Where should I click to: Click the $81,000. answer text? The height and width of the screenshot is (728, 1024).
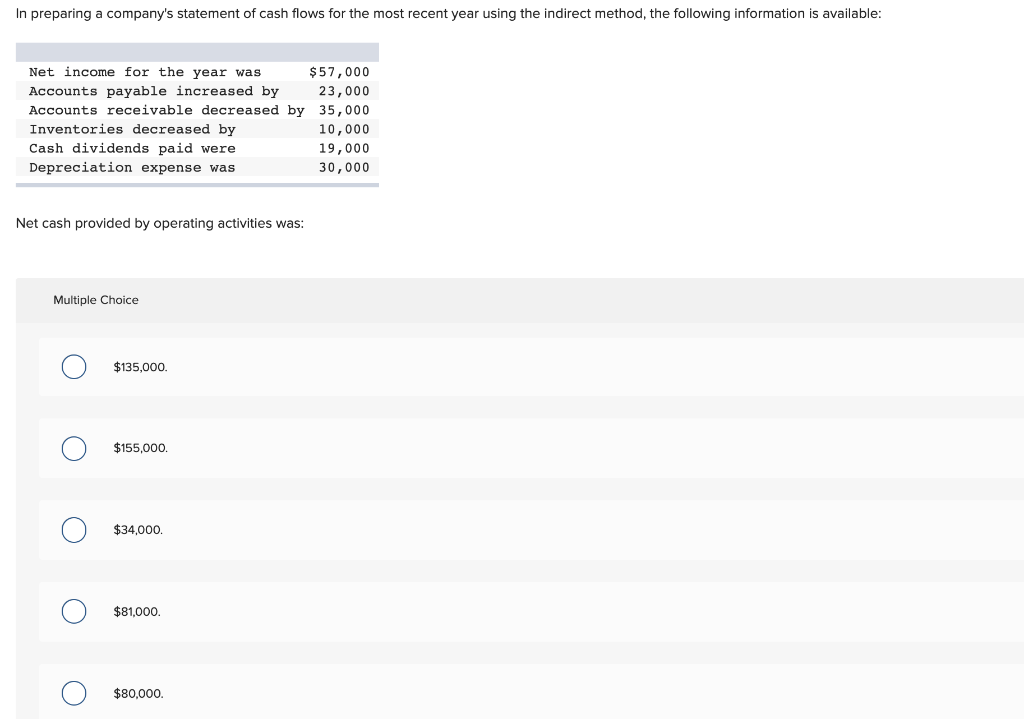pos(137,612)
